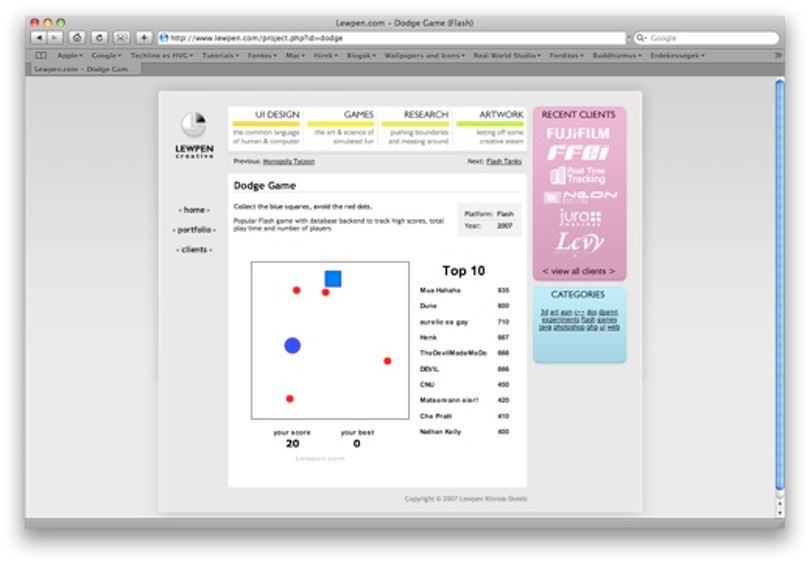
Task: Click the reload page icon
Action: (99, 38)
